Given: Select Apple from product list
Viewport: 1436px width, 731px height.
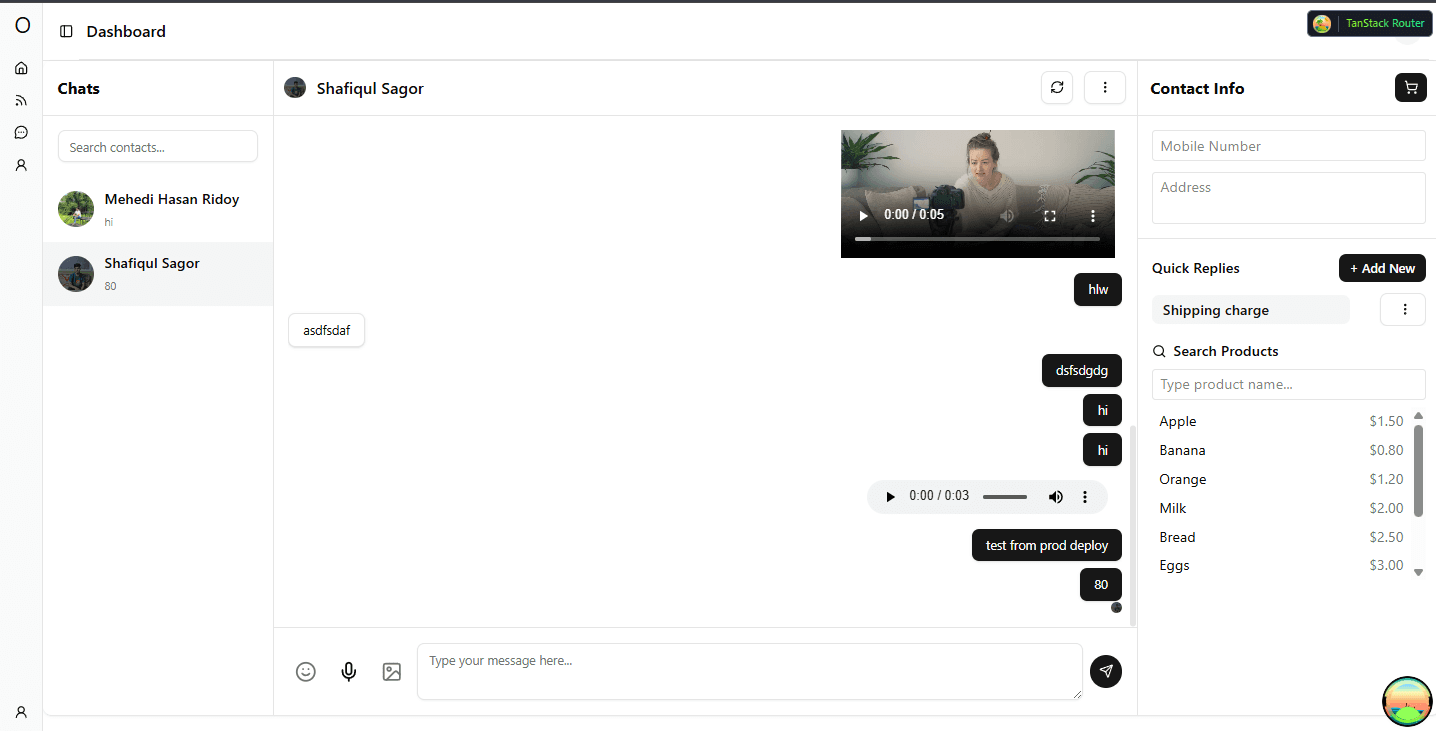Looking at the screenshot, I should (x=1281, y=421).
